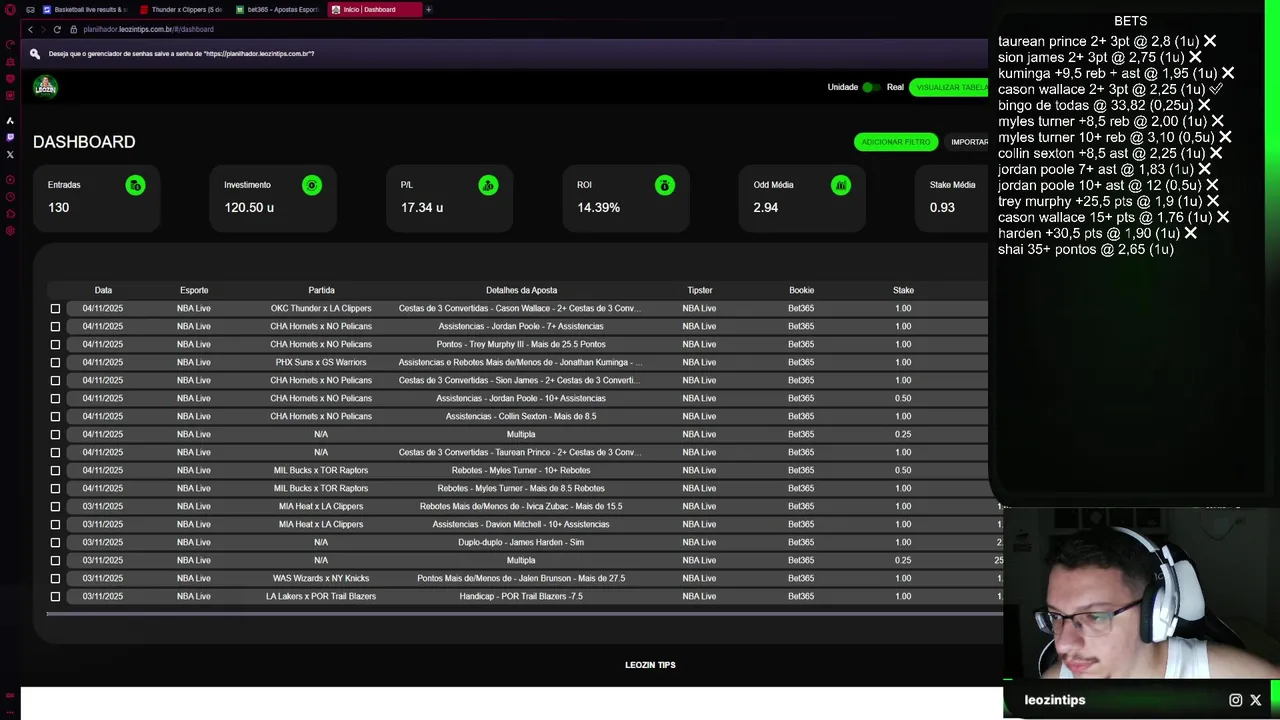The image size is (1280, 720).
Task: Click the password manager key icon
Action: click(x=35, y=54)
